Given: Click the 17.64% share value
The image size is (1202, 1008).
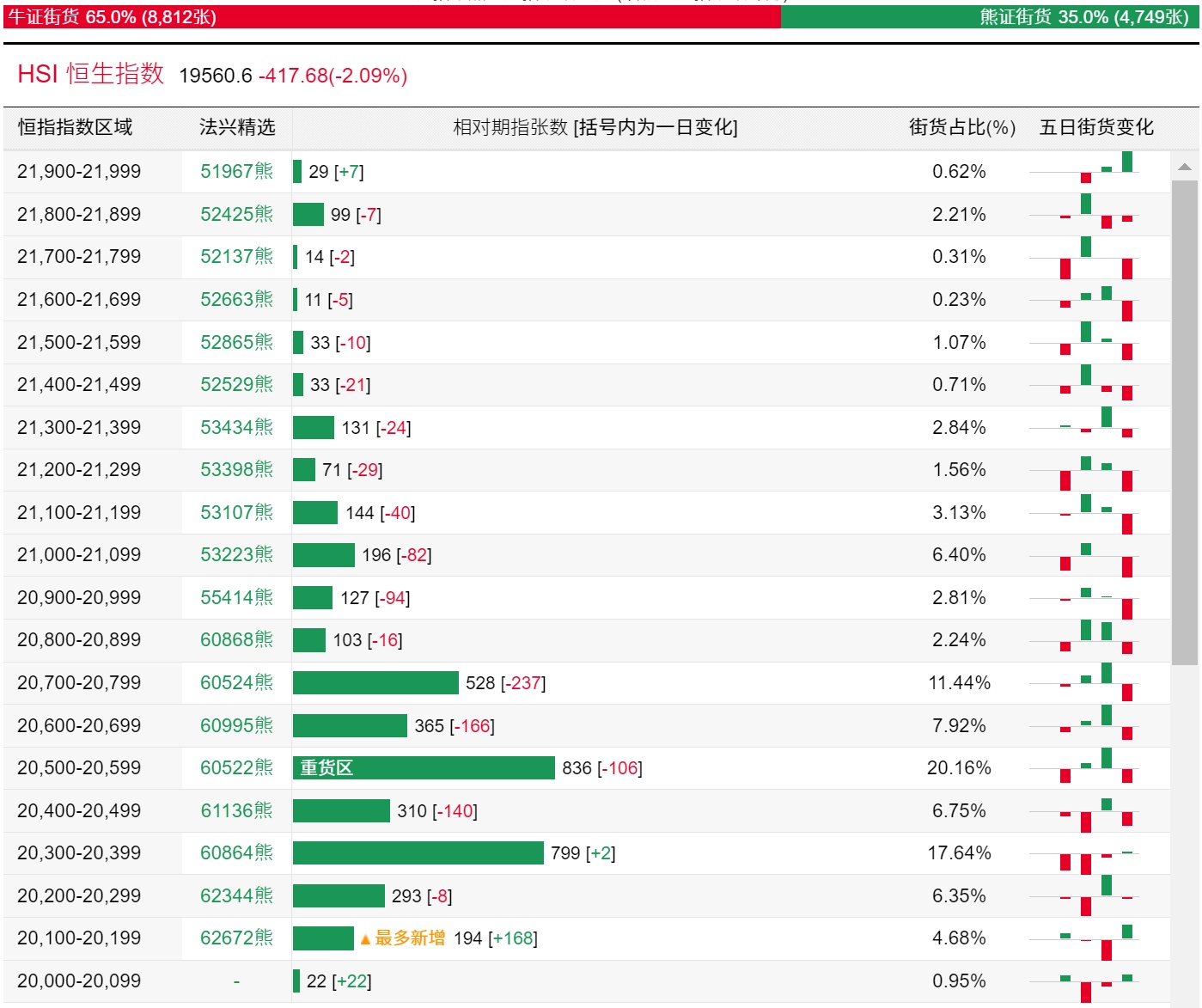Looking at the screenshot, I should pyautogui.click(x=959, y=852).
